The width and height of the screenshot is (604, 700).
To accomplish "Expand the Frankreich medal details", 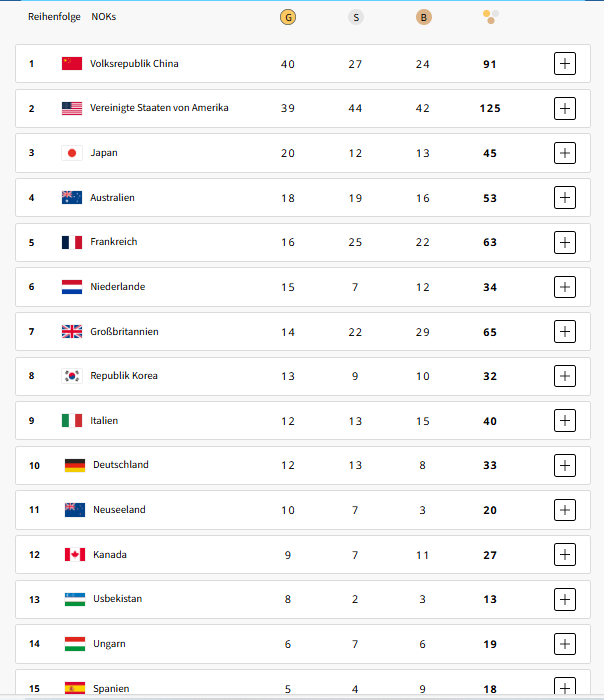I will pos(565,242).
